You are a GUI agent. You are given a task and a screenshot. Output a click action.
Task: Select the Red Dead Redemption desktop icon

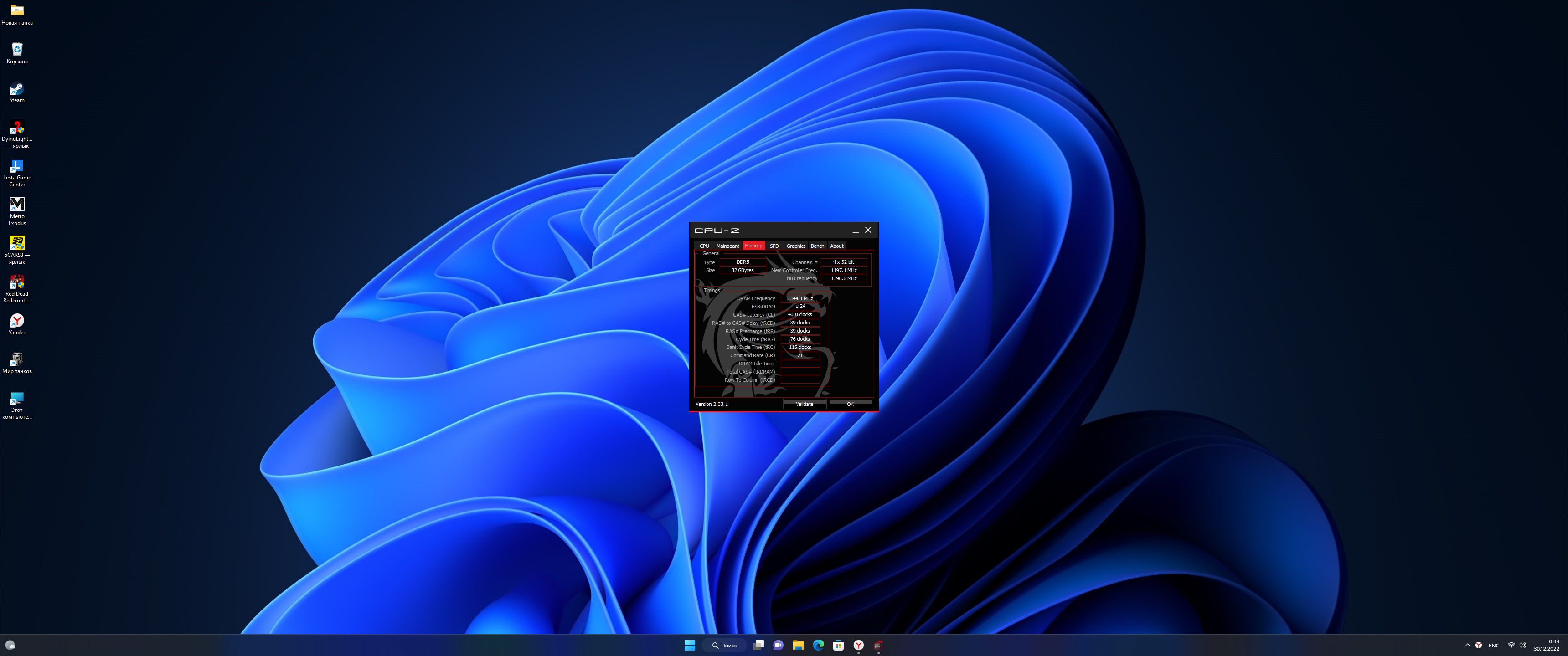17,287
